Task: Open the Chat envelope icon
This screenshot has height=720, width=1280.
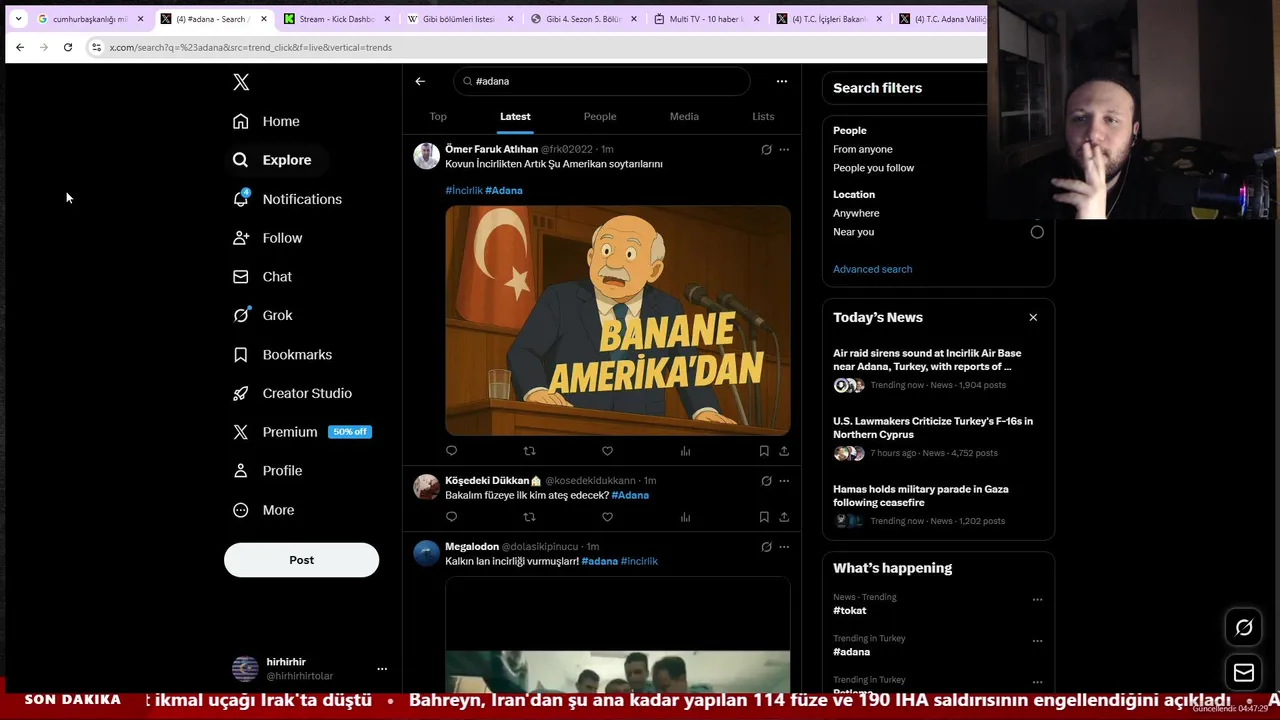Action: coord(241,277)
